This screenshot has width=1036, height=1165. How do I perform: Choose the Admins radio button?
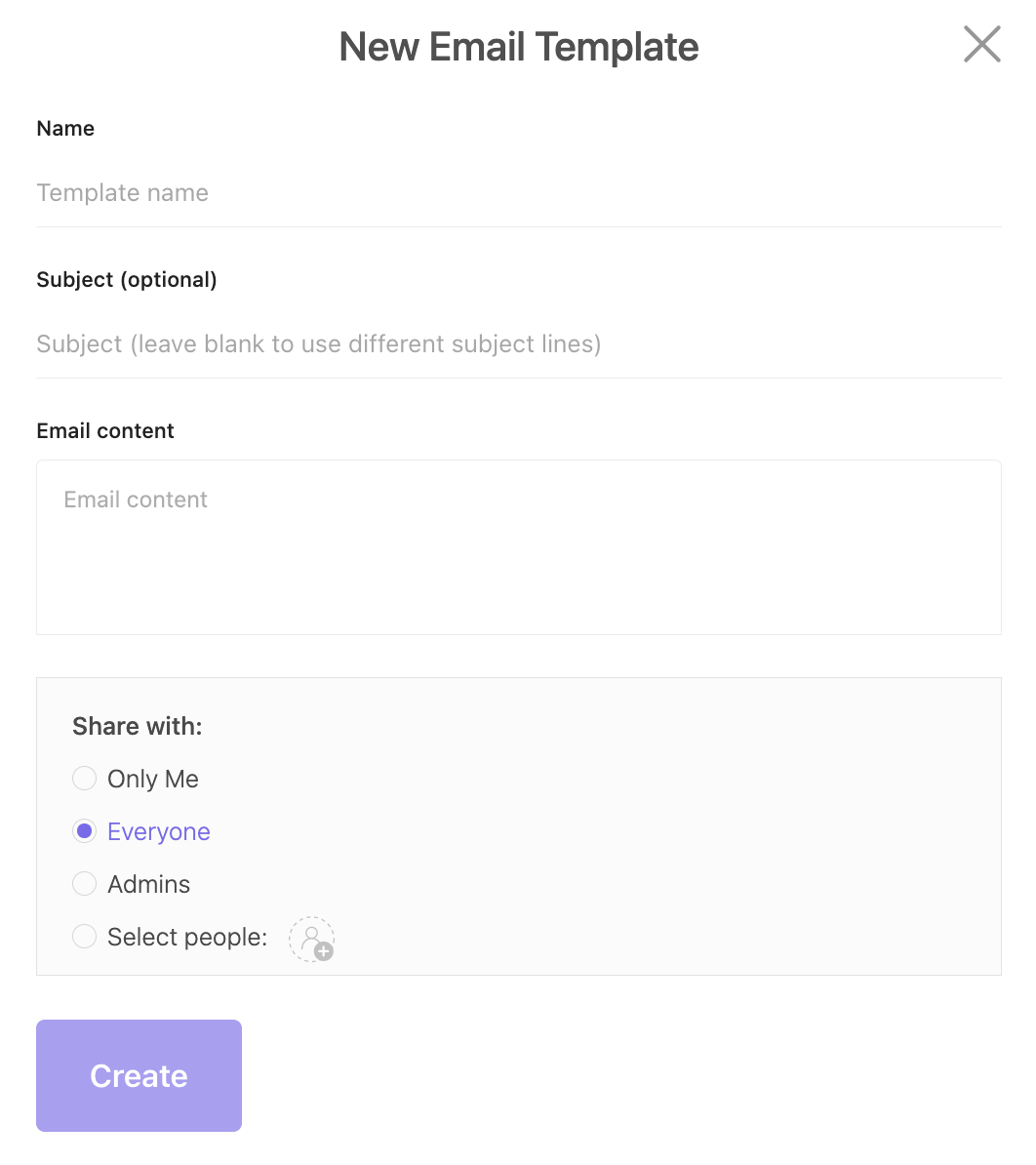[x=85, y=884]
